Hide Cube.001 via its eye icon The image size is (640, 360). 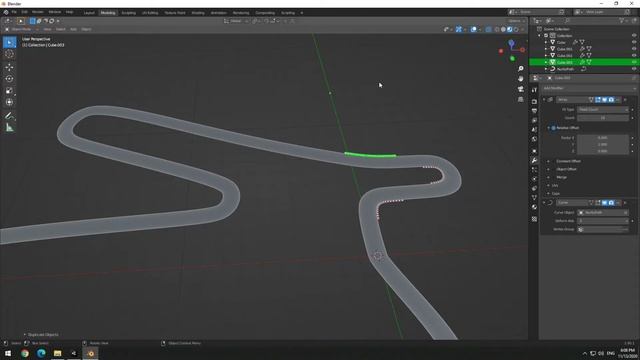point(634,49)
